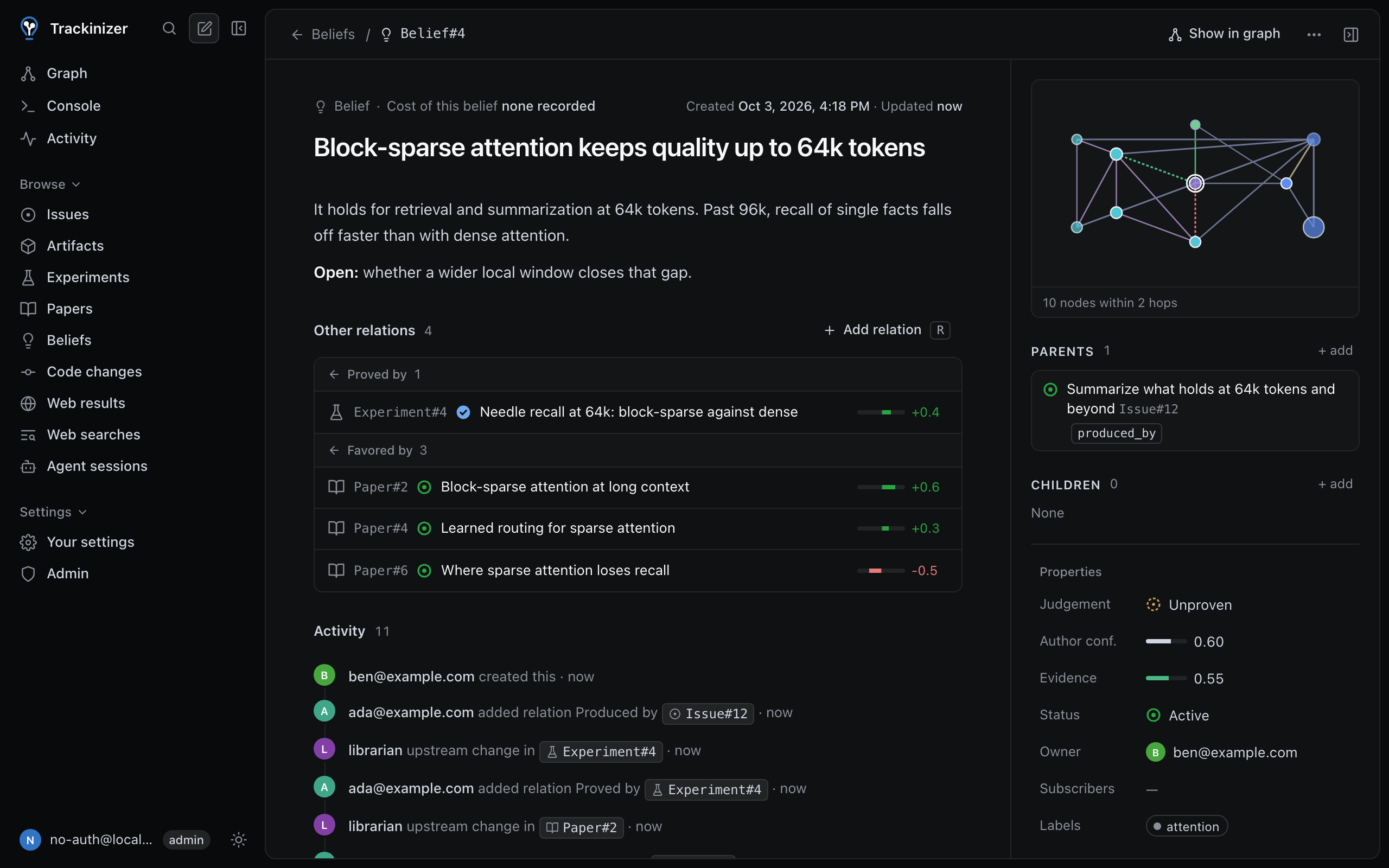Click + add next to Children
This screenshot has height=868, width=1389.
point(1335,484)
